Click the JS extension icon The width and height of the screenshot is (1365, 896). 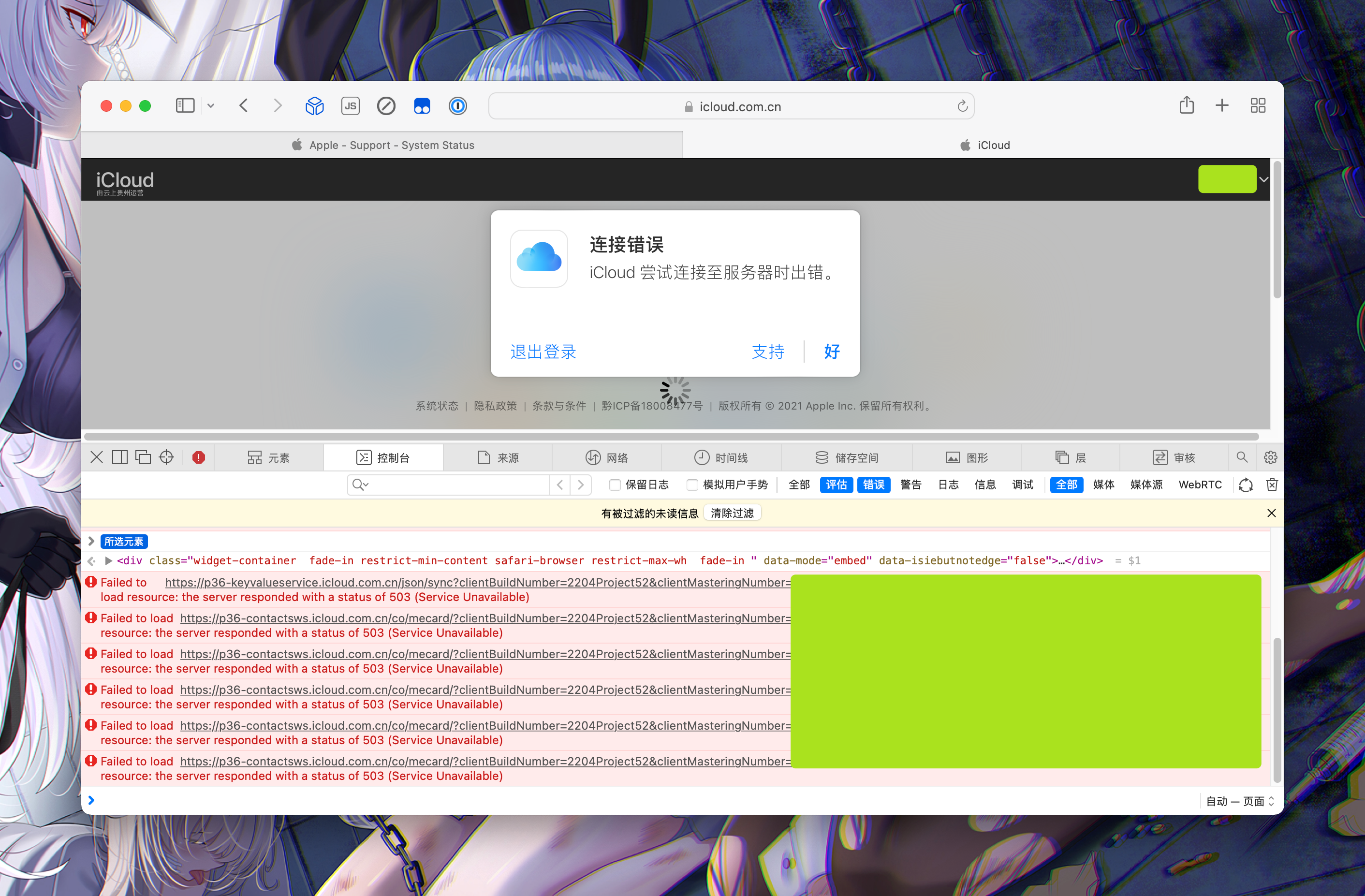point(350,106)
